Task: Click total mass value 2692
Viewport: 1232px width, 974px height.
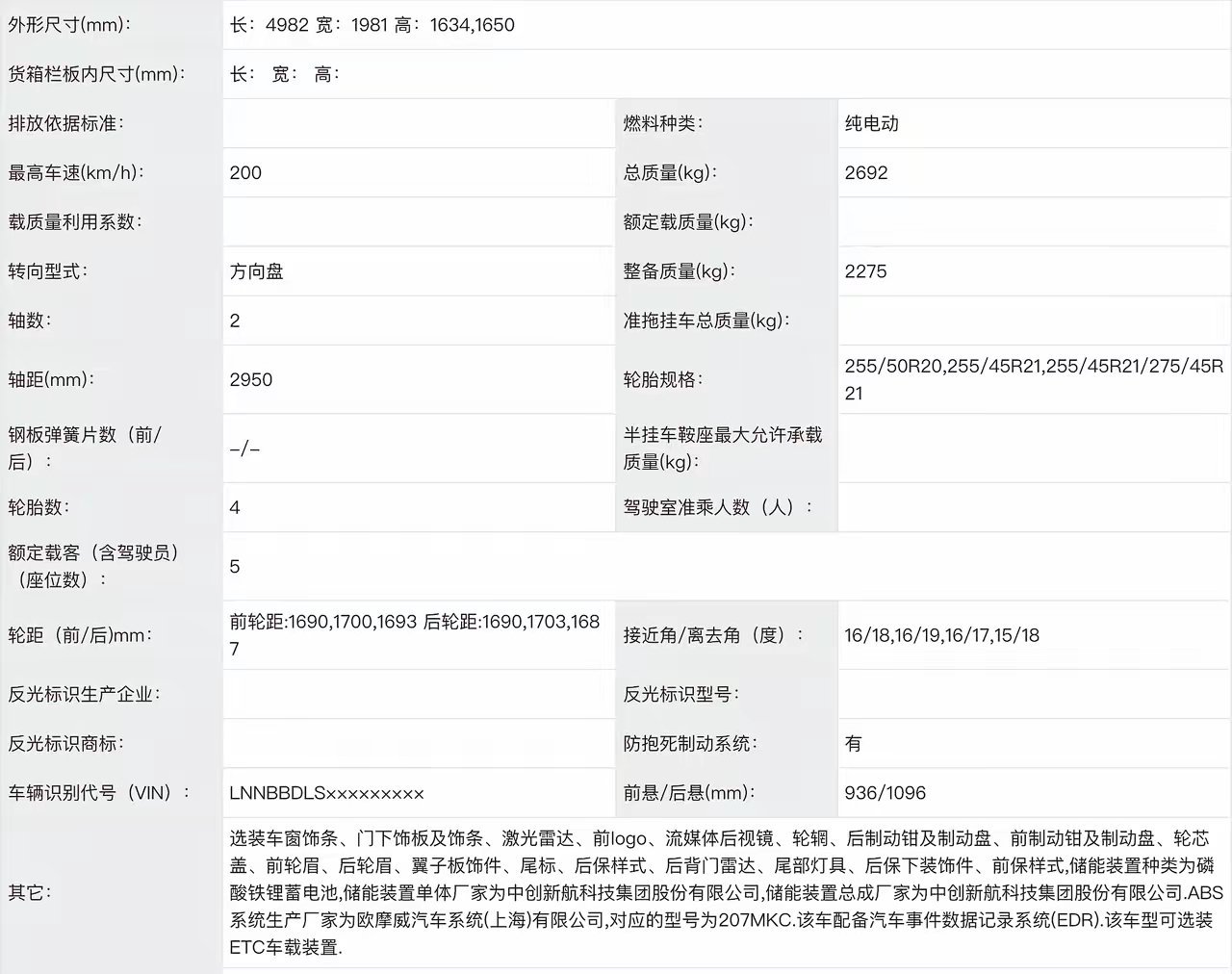Action: click(866, 172)
